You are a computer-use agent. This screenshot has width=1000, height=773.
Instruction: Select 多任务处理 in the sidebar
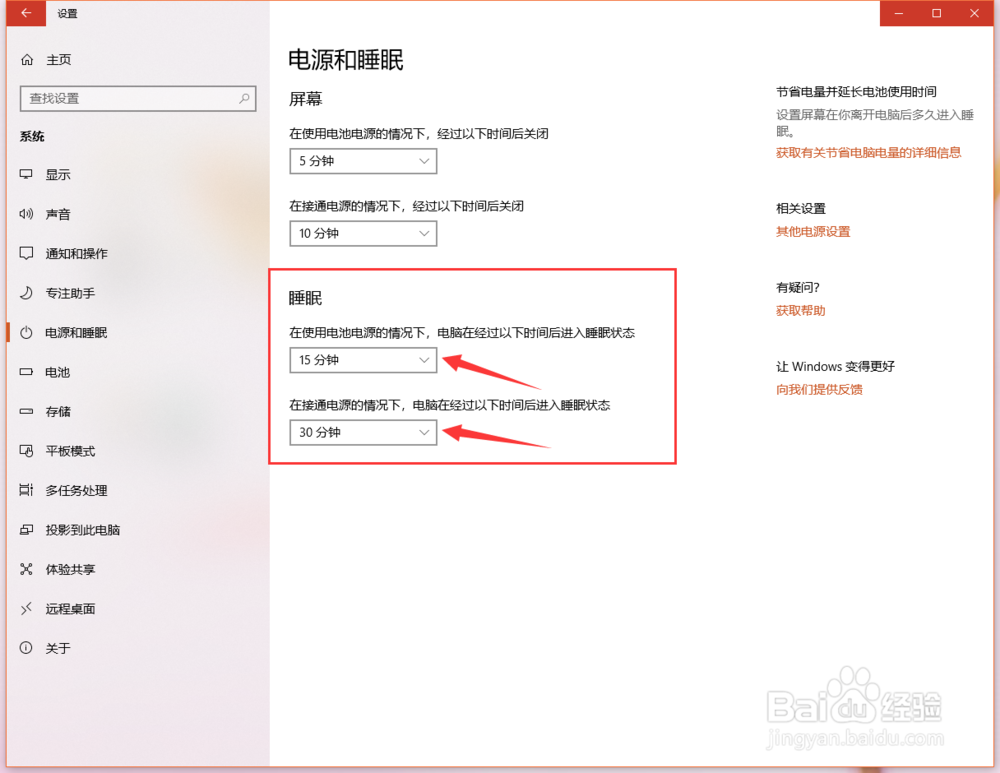point(77,490)
